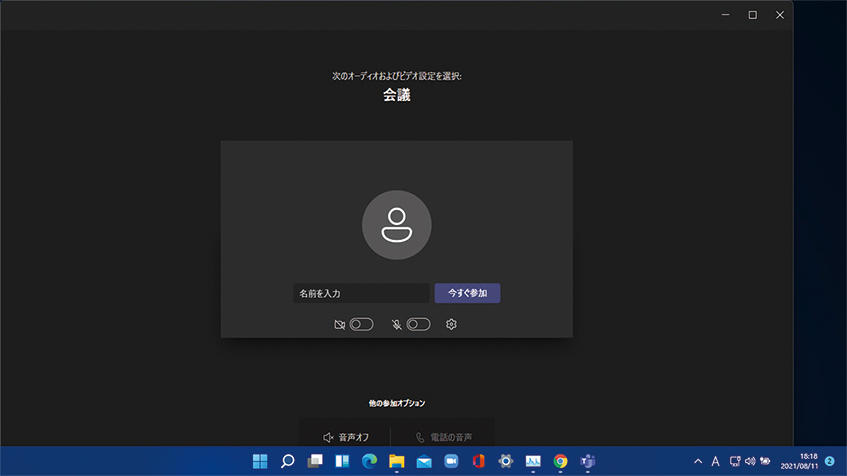Screen dimensions: 847x476
Task: Open the notification count badge
Action: [830, 461]
